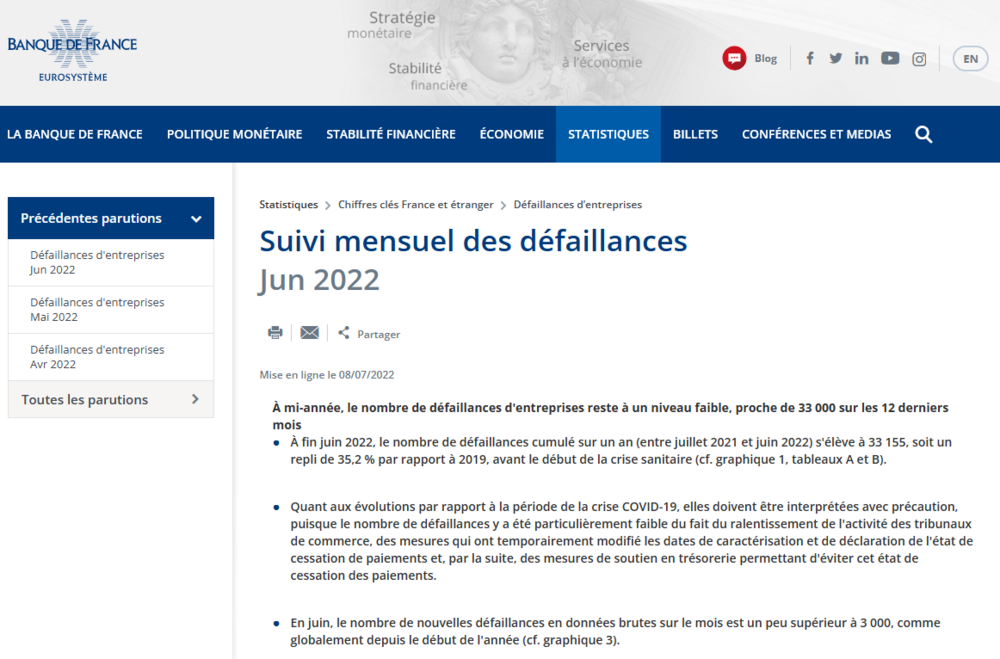Open the LinkedIn icon
Image resolution: width=1000 pixels, height=659 pixels.
point(861,58)
